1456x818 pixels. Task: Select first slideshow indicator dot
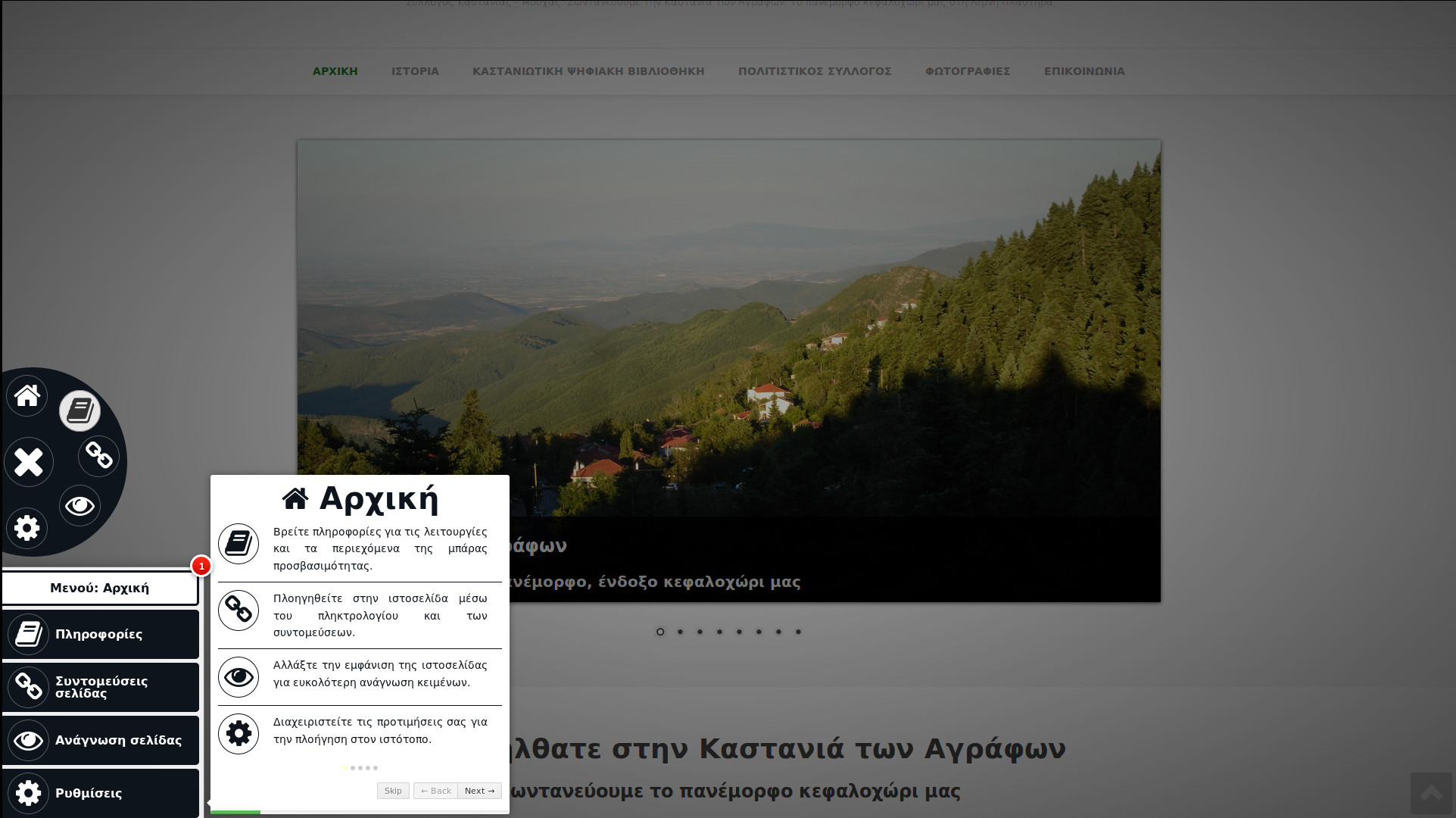pyautogui.click(x=660, y=632)
